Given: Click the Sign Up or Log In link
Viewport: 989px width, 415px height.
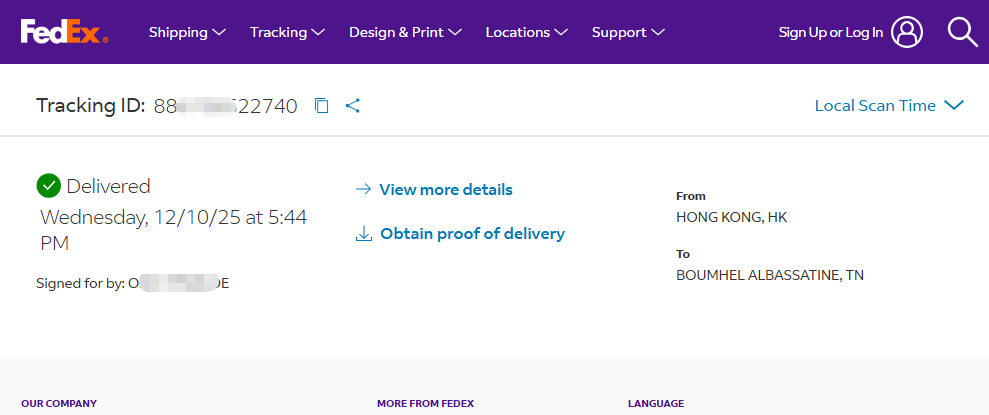Looking at the screenshot, I should pos(830,32).
